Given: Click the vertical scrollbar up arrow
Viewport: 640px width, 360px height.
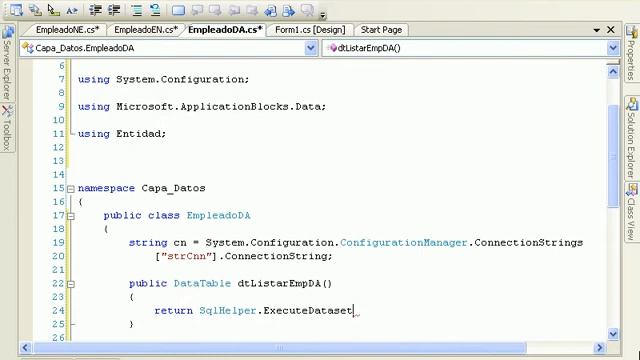Looking at the screenshot, I should point(613,72).
